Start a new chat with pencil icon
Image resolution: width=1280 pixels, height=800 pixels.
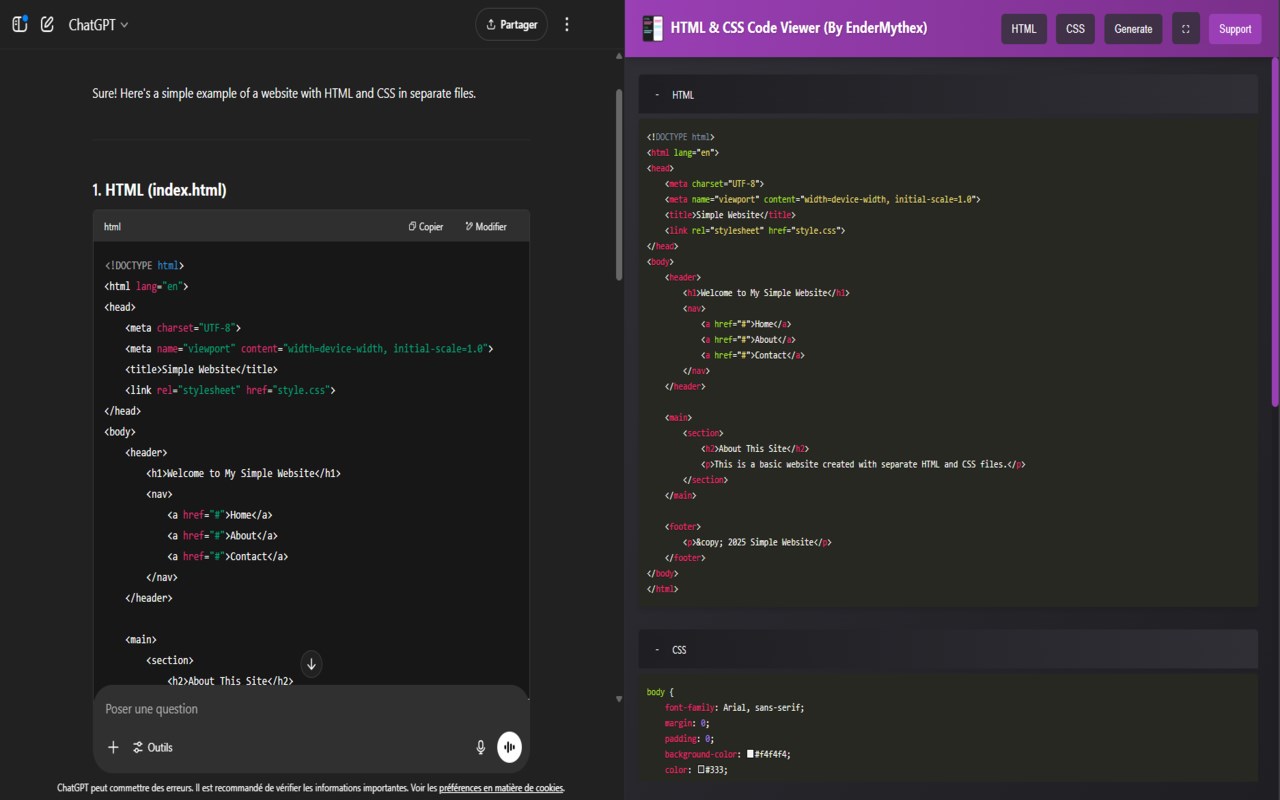coord(47,24)
